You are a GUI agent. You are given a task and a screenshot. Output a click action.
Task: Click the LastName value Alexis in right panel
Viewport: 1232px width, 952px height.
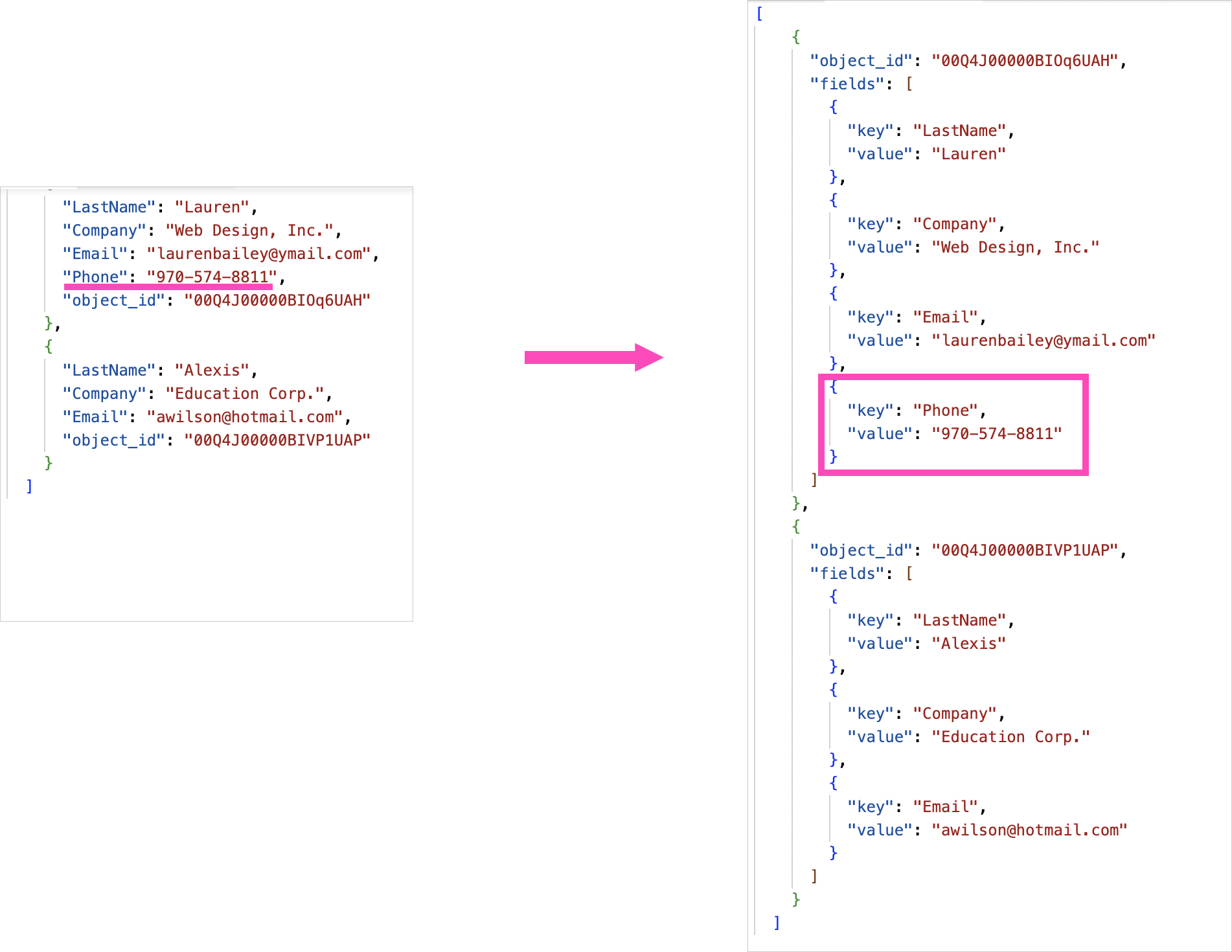[969, 643]
